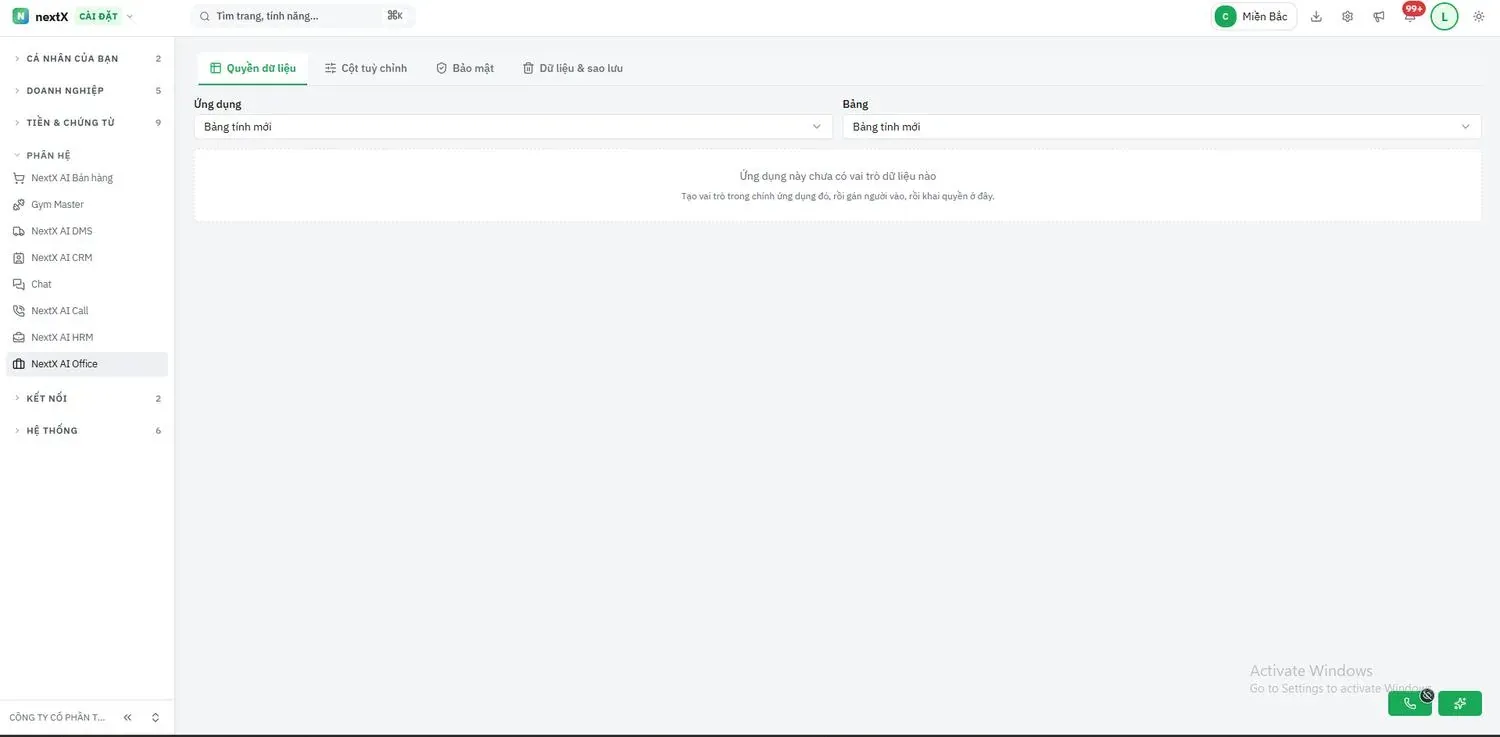Open the Ứng dụng dropdown
The height and width of the screenshot is (737, 1500).
[x=513, y=127]
